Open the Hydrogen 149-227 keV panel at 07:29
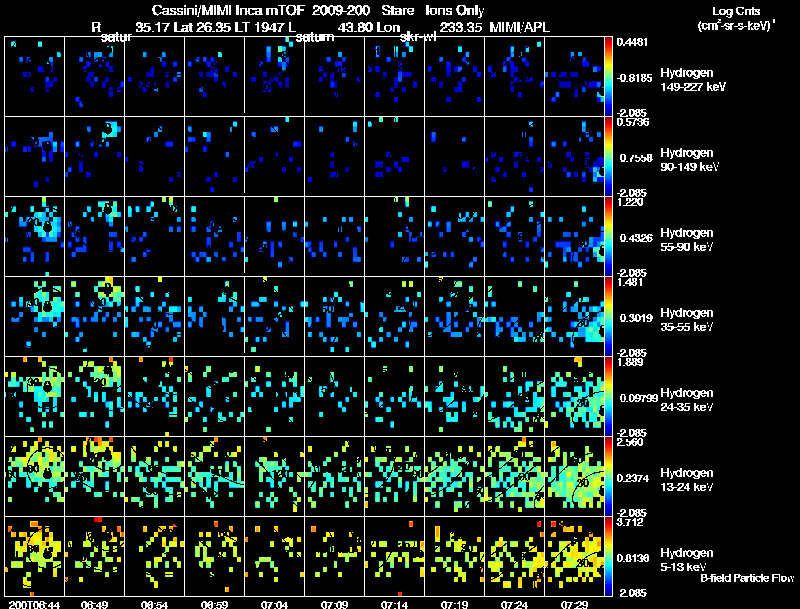This screenshot has height=609, width=800. [x=574, y=77]
